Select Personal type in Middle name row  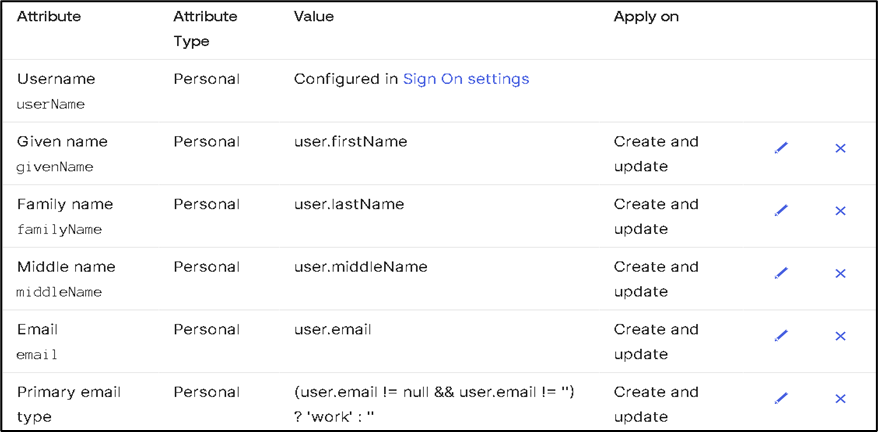206,267
